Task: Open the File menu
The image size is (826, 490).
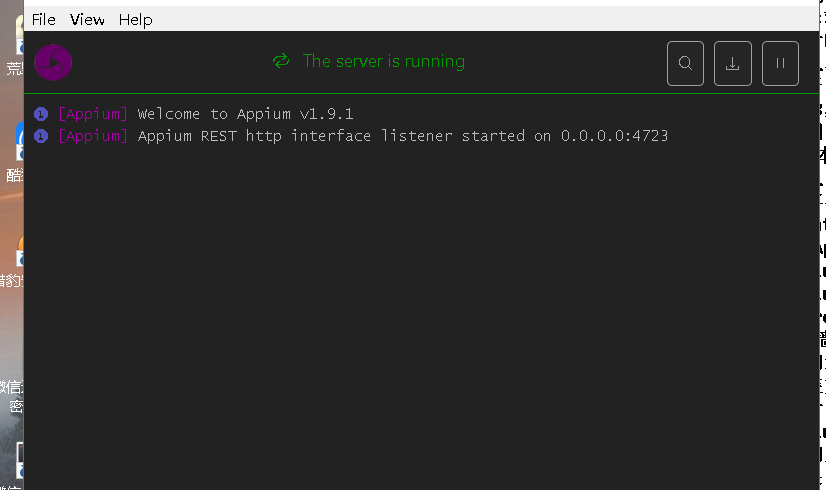Action: (44, 19)
